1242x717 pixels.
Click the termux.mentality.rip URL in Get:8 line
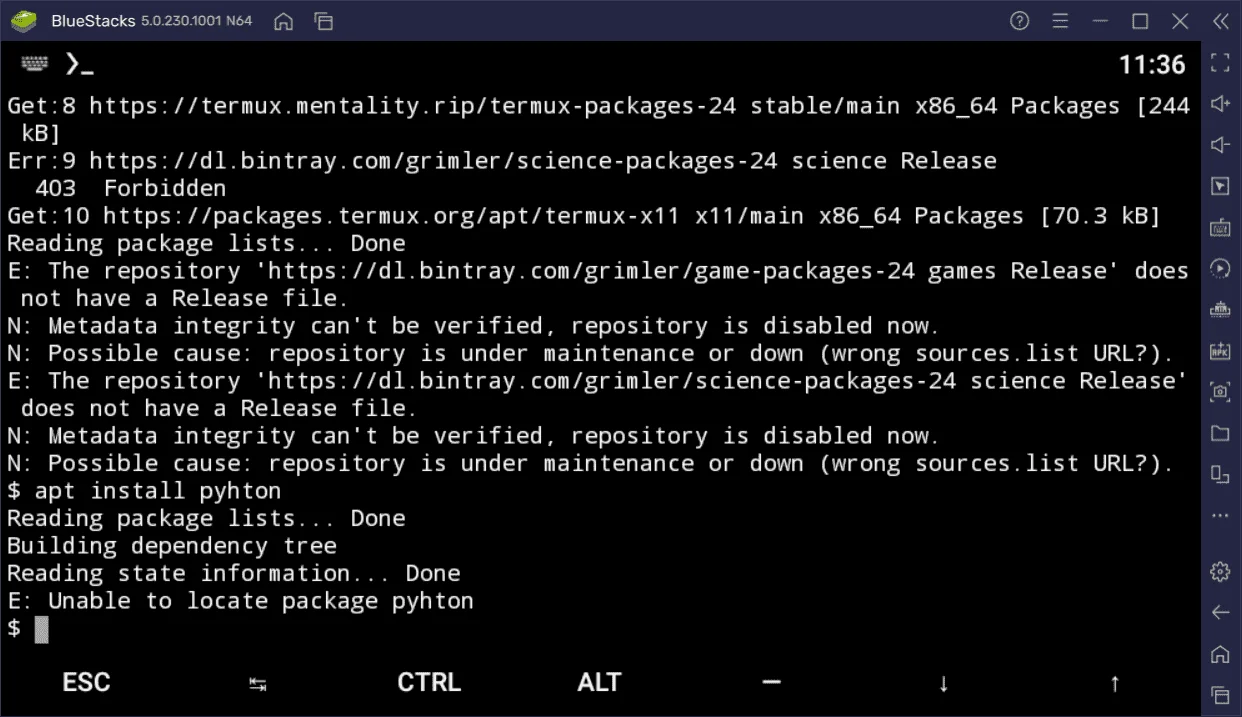pyautogui.click(x=412, y=106)
